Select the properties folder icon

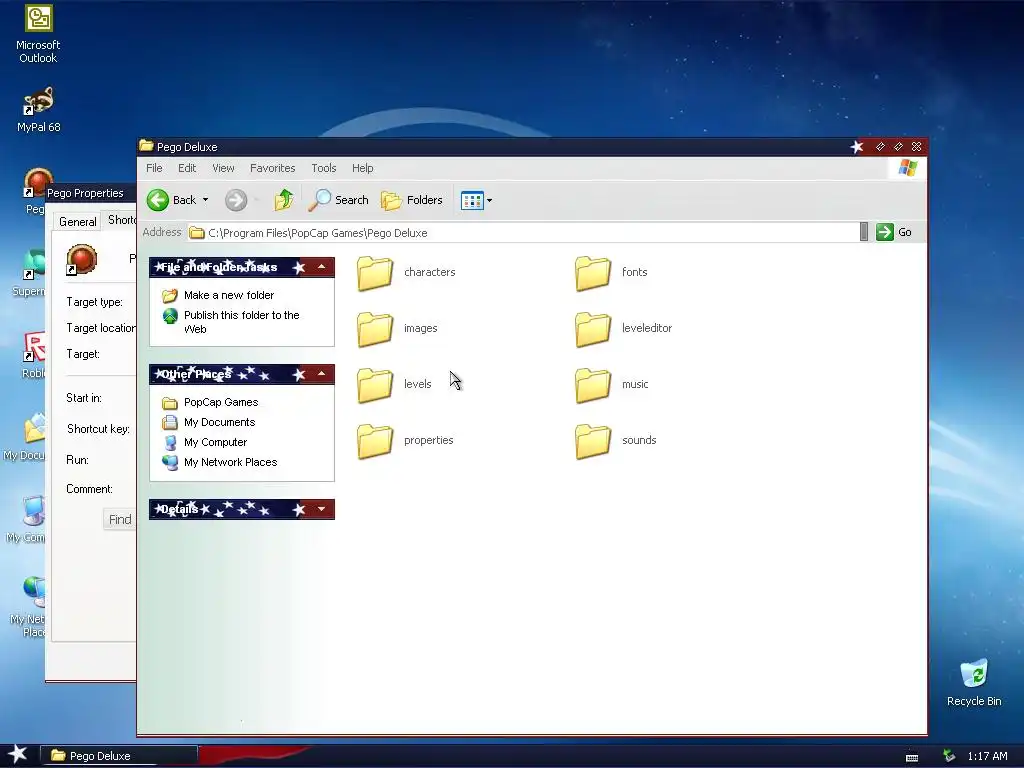point(375,441)
